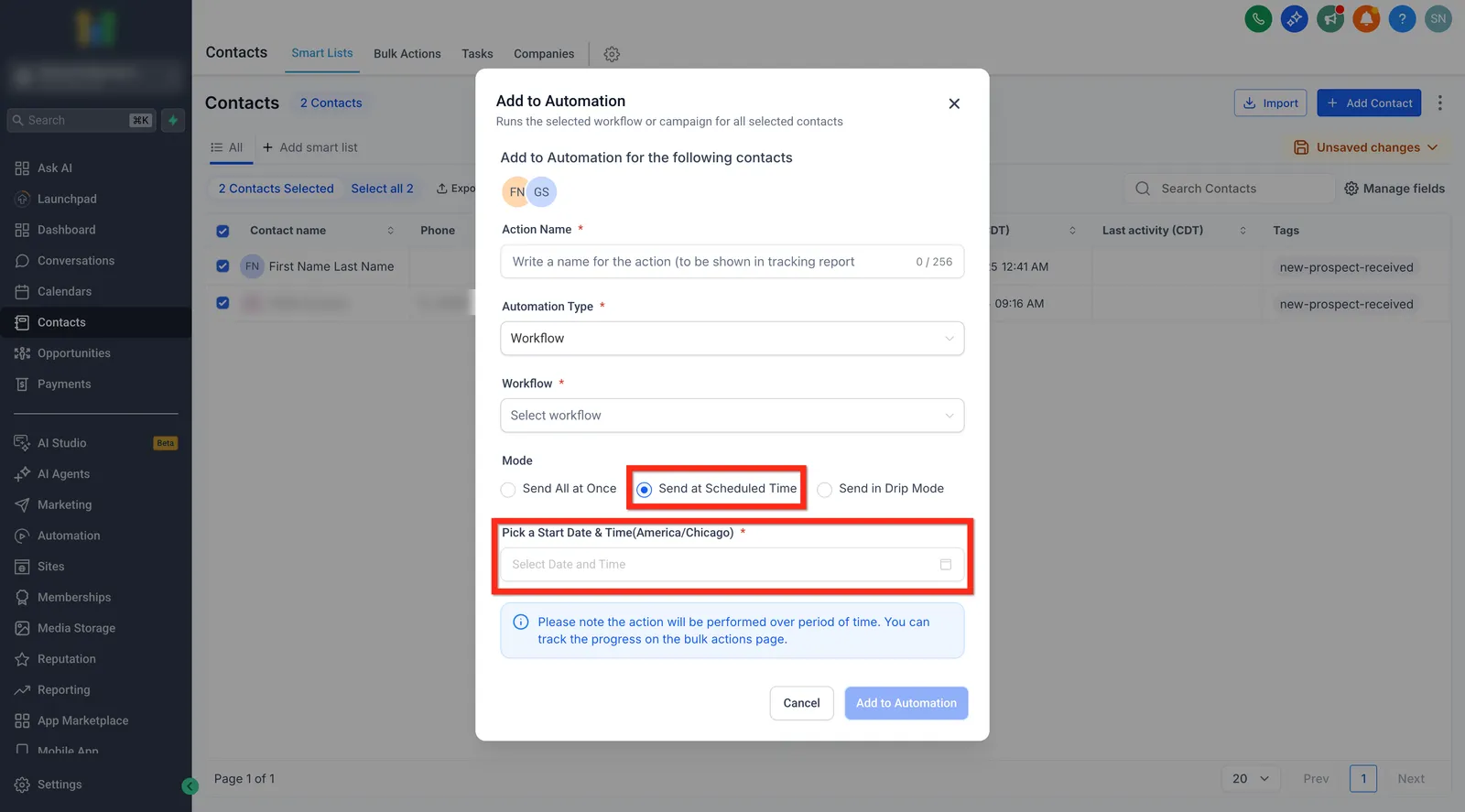Open the Automation Type dropdown
The image size is (1465, 812).
732,339
